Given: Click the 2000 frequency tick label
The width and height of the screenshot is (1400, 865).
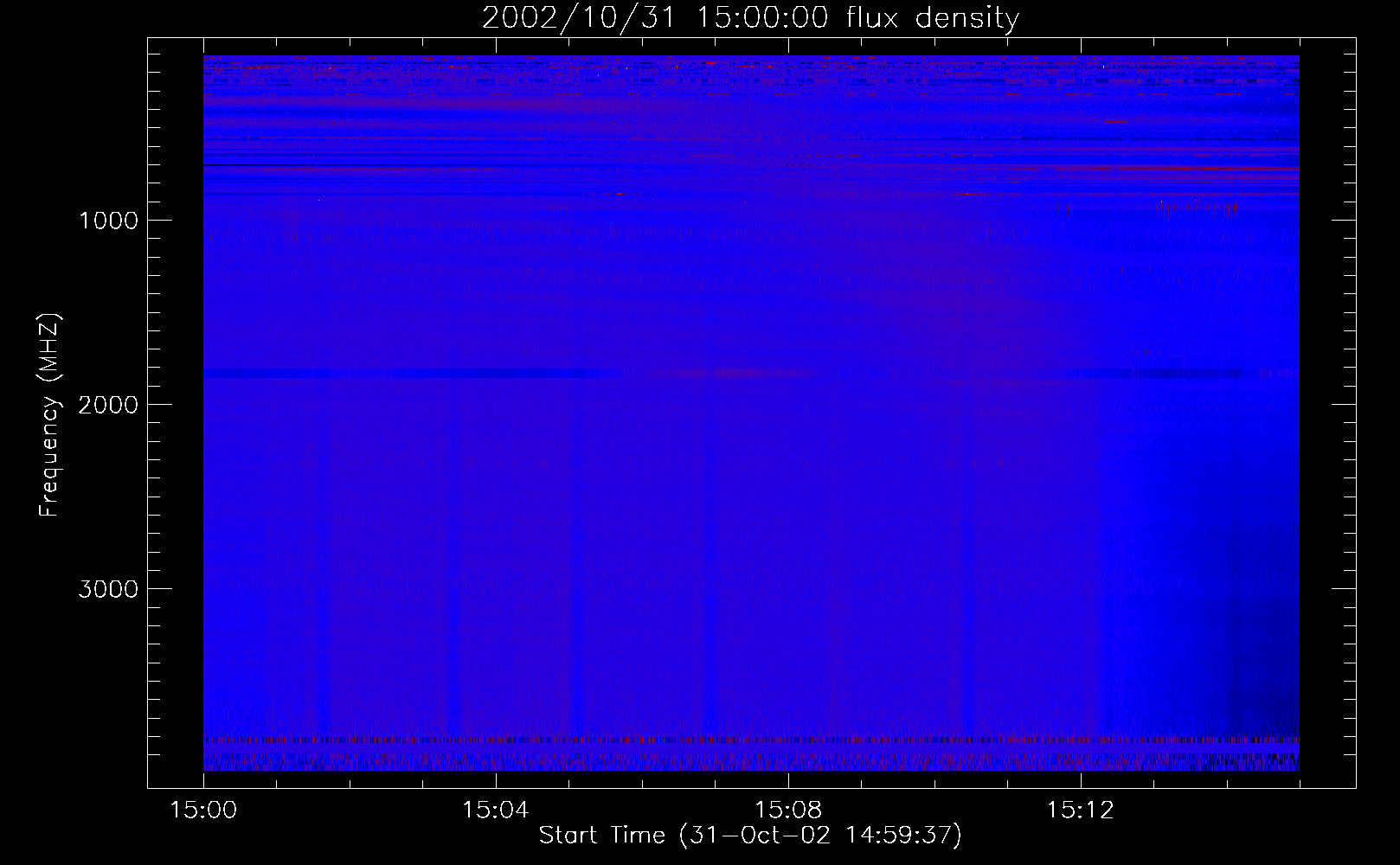Looking at the screenshot, I should click(x=108, y=405).
